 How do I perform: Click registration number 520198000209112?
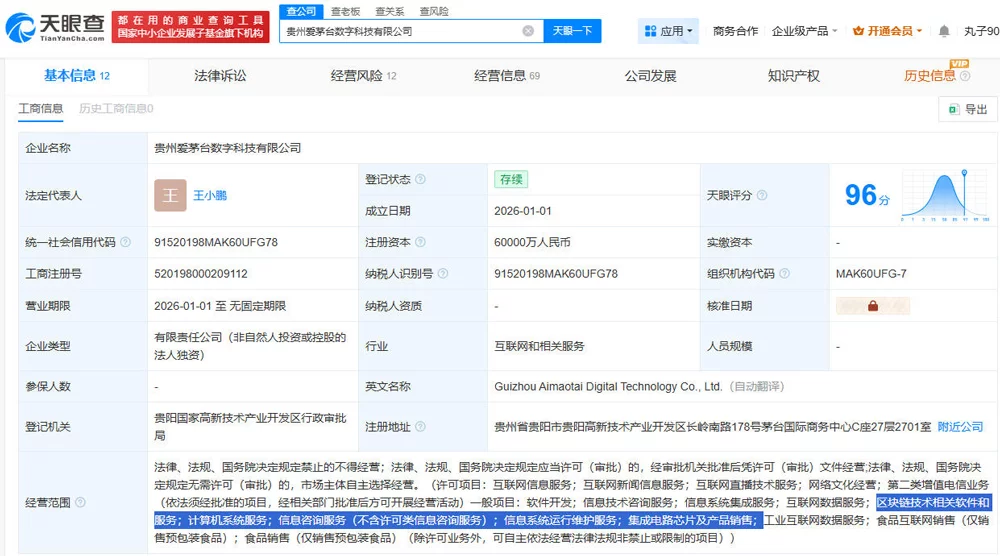[201, 274]
